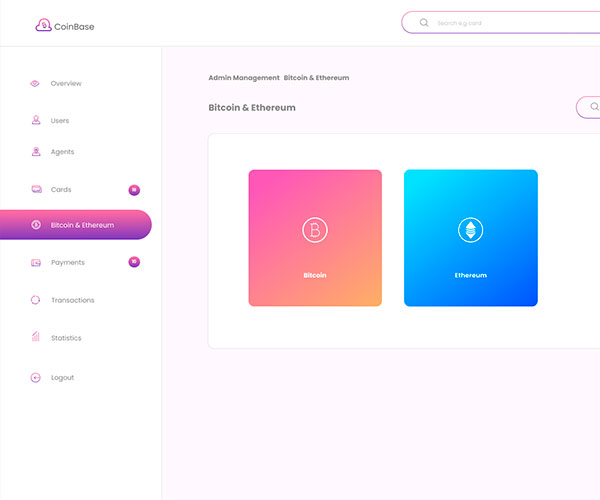Click Admin Management breadcrumb
The image size is (600, 500).
point(244,78)
